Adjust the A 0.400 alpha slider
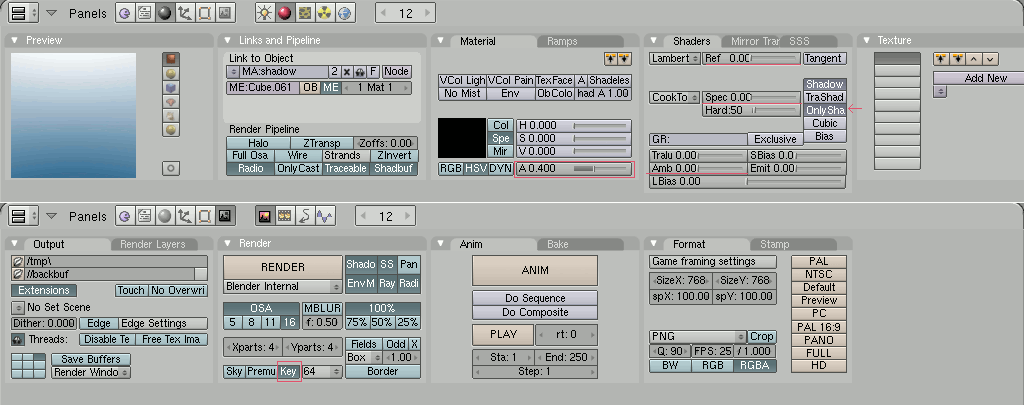This screenshot has width=1024, height=405. point(574,169)
